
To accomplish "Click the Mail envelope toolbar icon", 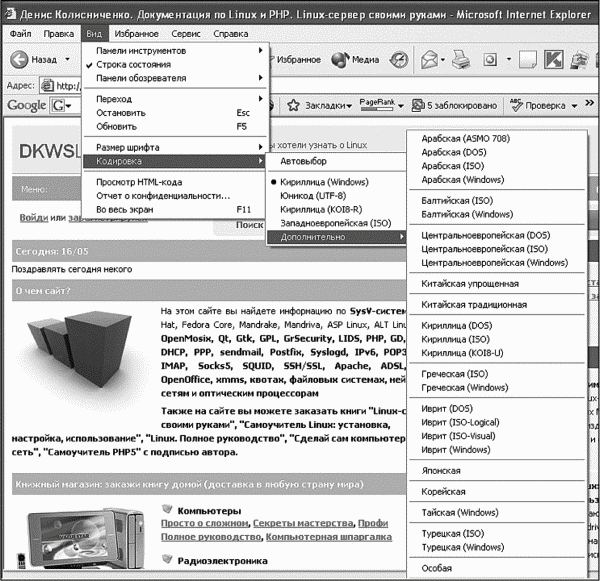I will tap(429, 60).
